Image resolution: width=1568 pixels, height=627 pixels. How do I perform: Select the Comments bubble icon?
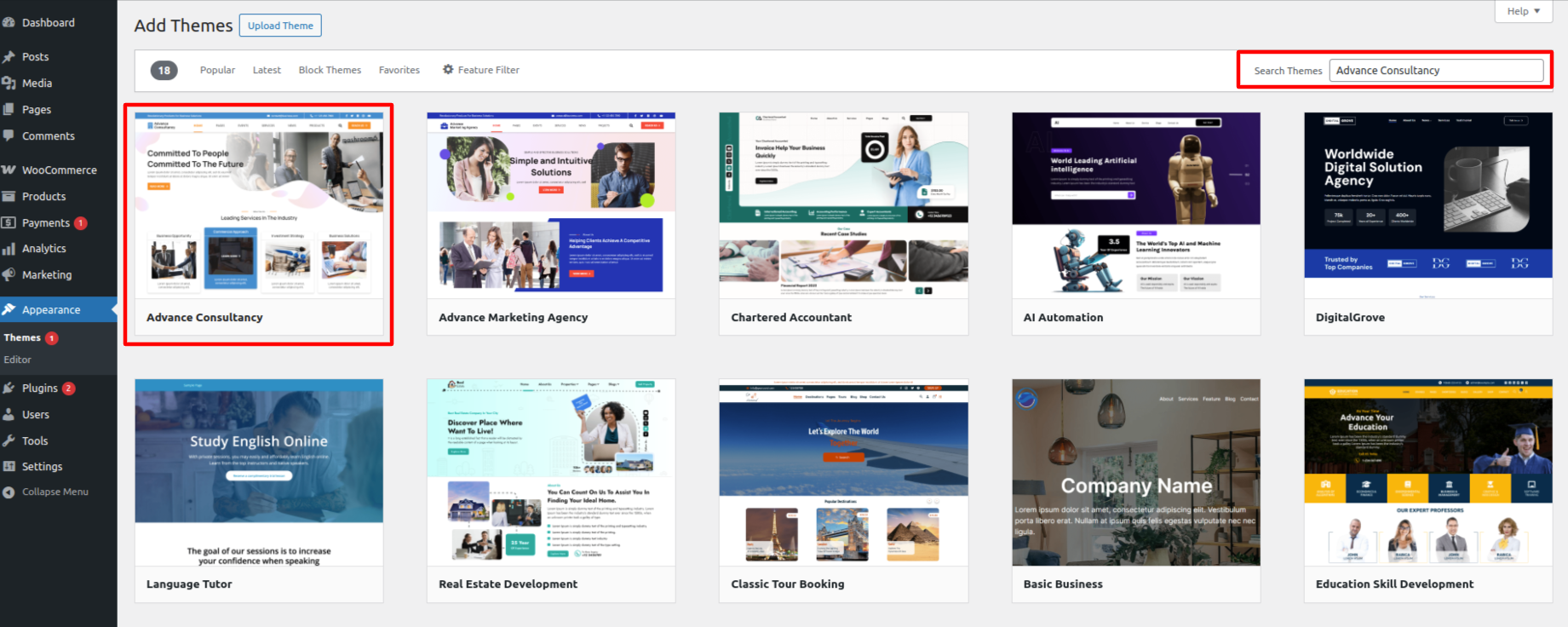(9, 136)
